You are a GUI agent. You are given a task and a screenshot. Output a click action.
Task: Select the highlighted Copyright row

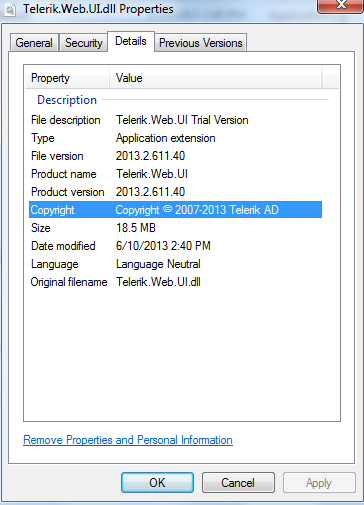[175, 210]
